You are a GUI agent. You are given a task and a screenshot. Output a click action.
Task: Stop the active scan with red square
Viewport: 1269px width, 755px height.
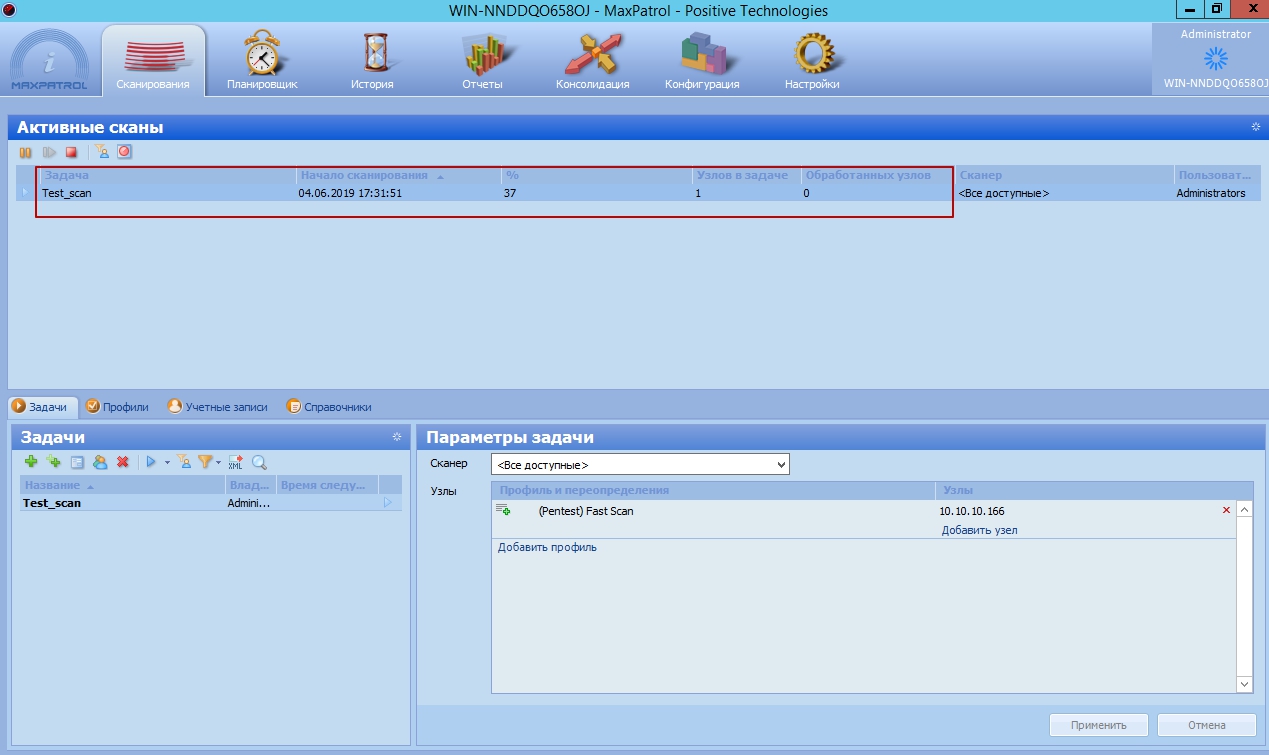[71, 152]
